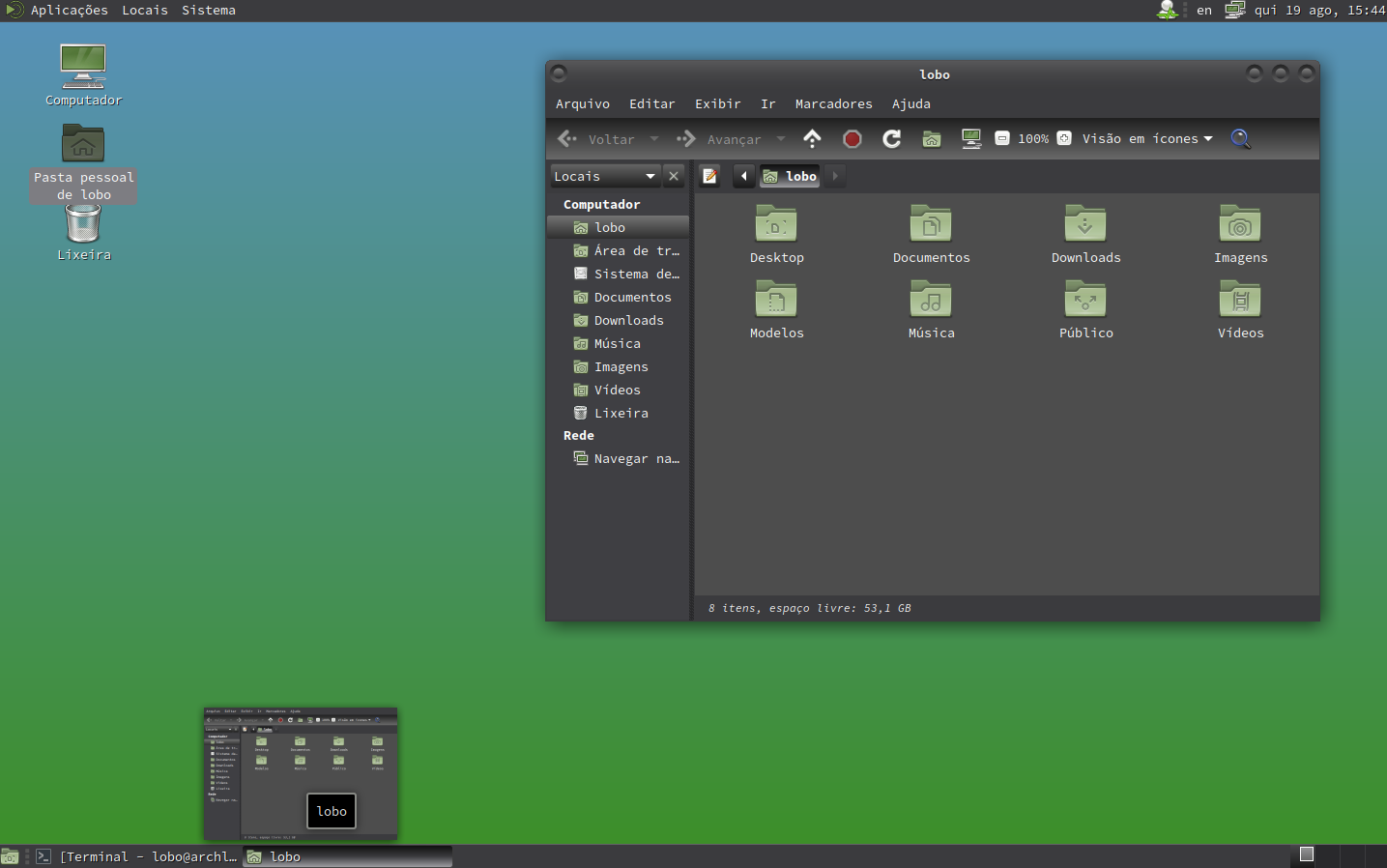Open file search with the magnifier icon
The image size is (1387, 868).
pyautogui.click(x=1241, y=138)
